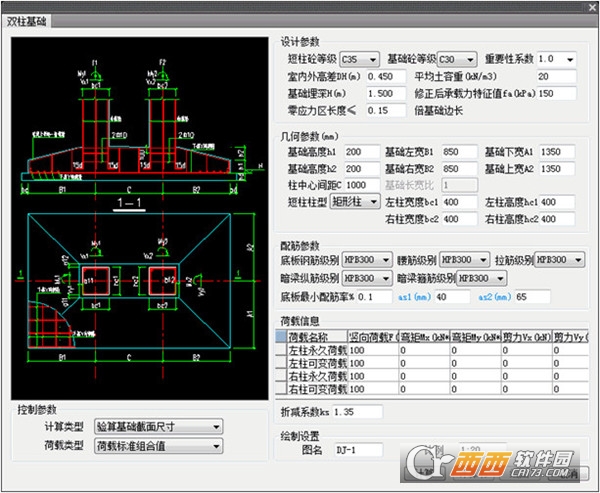
Task: Click the 基础高度h2 input field
Action: click(x=362, y=169)
